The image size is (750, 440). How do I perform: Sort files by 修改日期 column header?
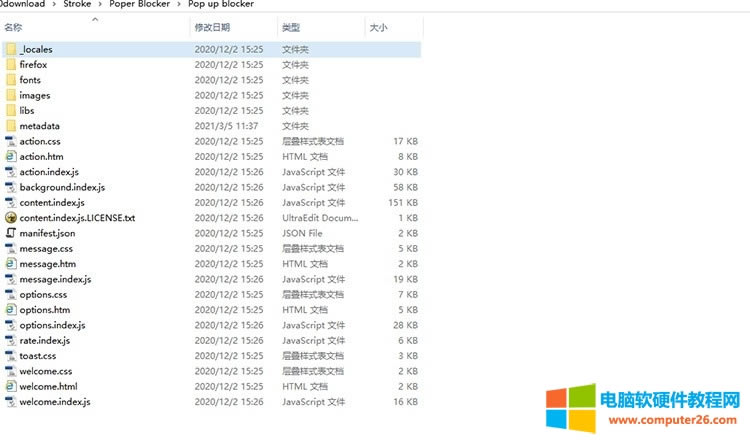click(211, 28)
